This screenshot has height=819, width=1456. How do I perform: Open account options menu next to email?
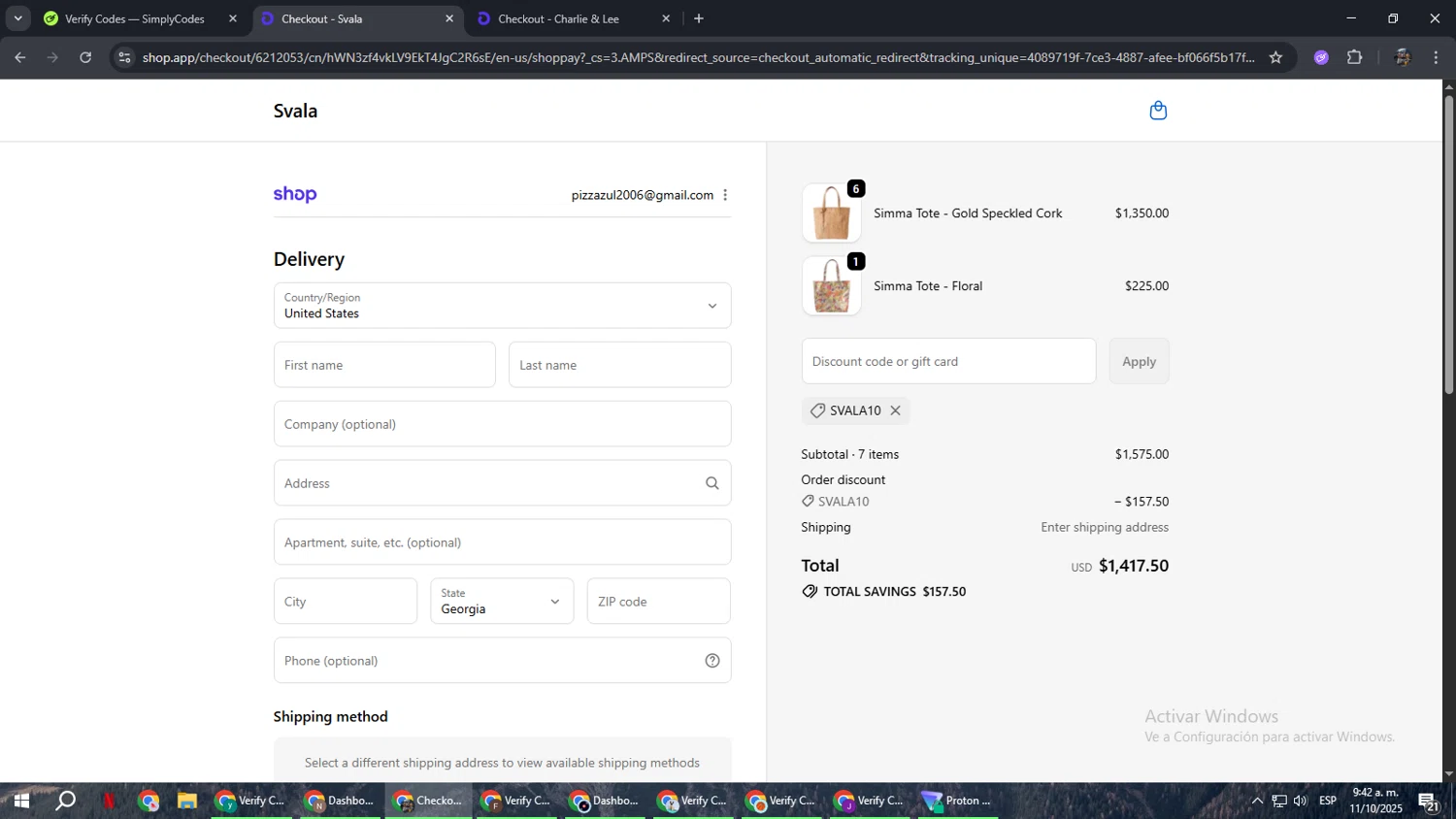(725, 195)
